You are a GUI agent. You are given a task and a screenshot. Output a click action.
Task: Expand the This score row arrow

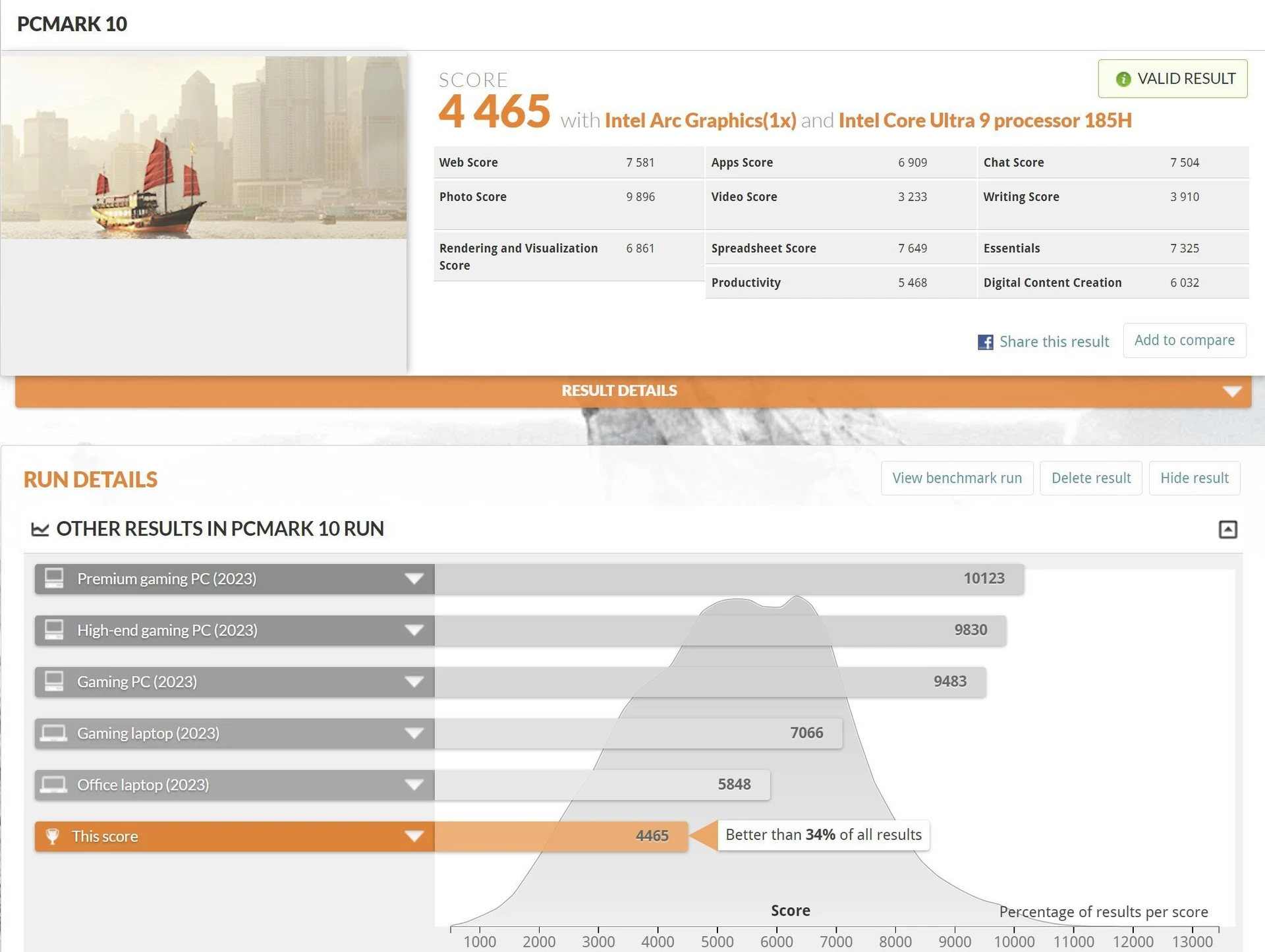pos(414,837)
